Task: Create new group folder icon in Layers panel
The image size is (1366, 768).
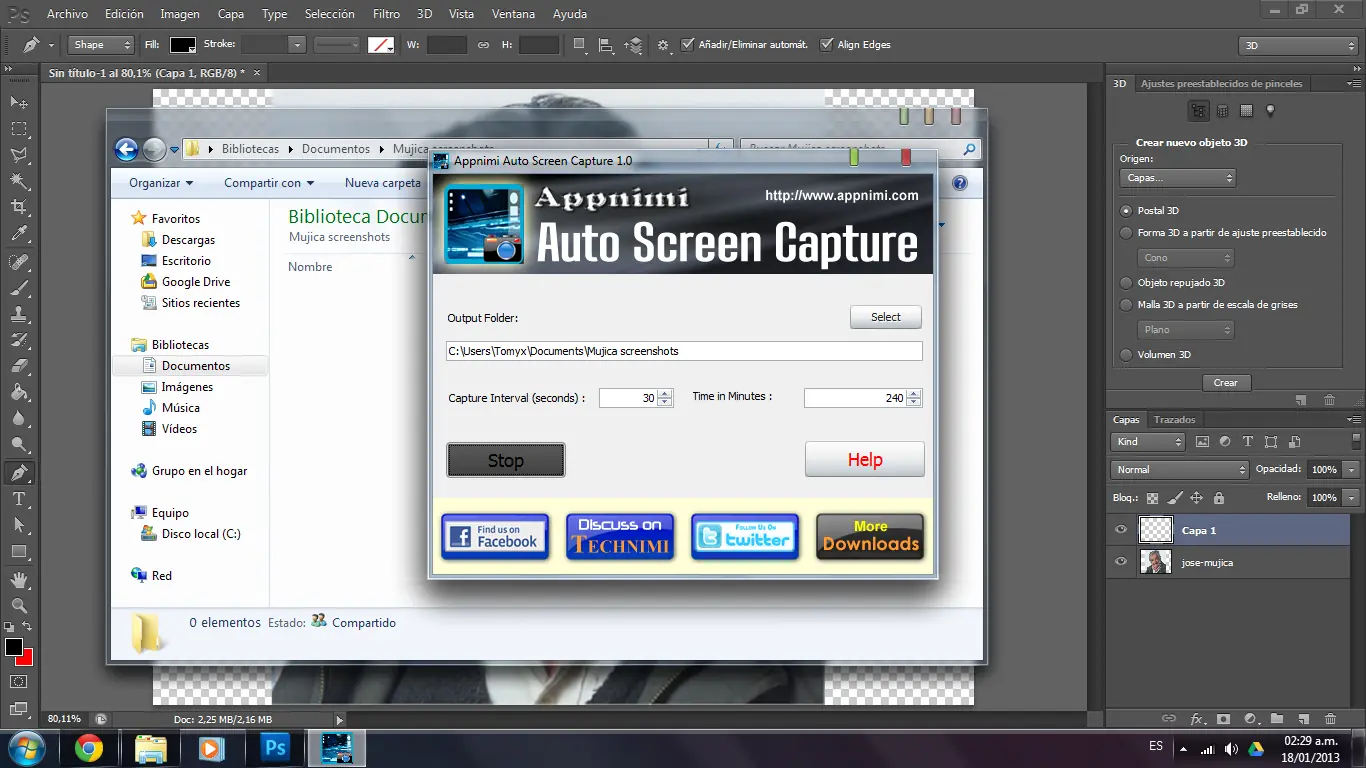Action: click(1277, 719)
